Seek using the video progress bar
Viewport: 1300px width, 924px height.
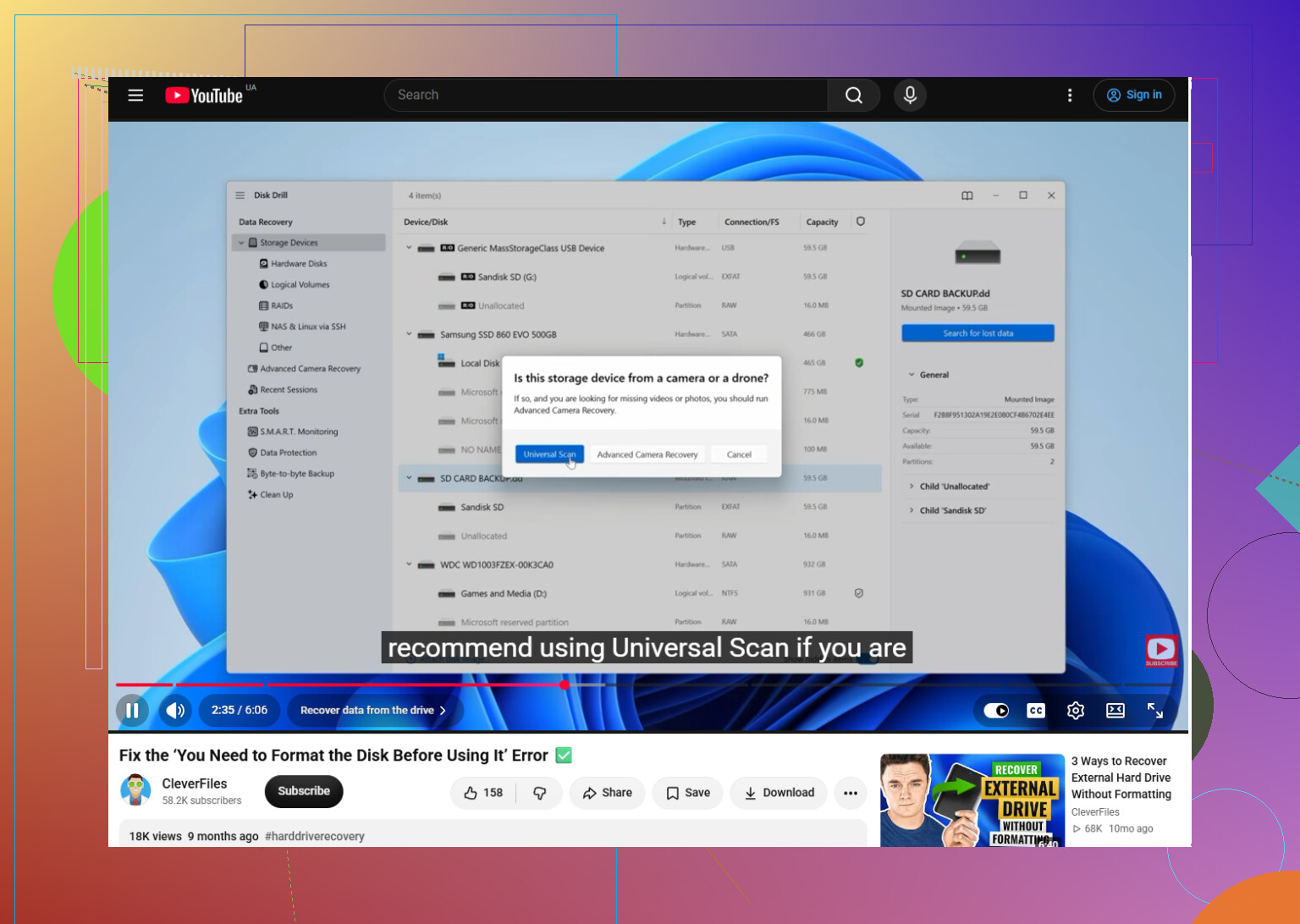pos(647,685)
